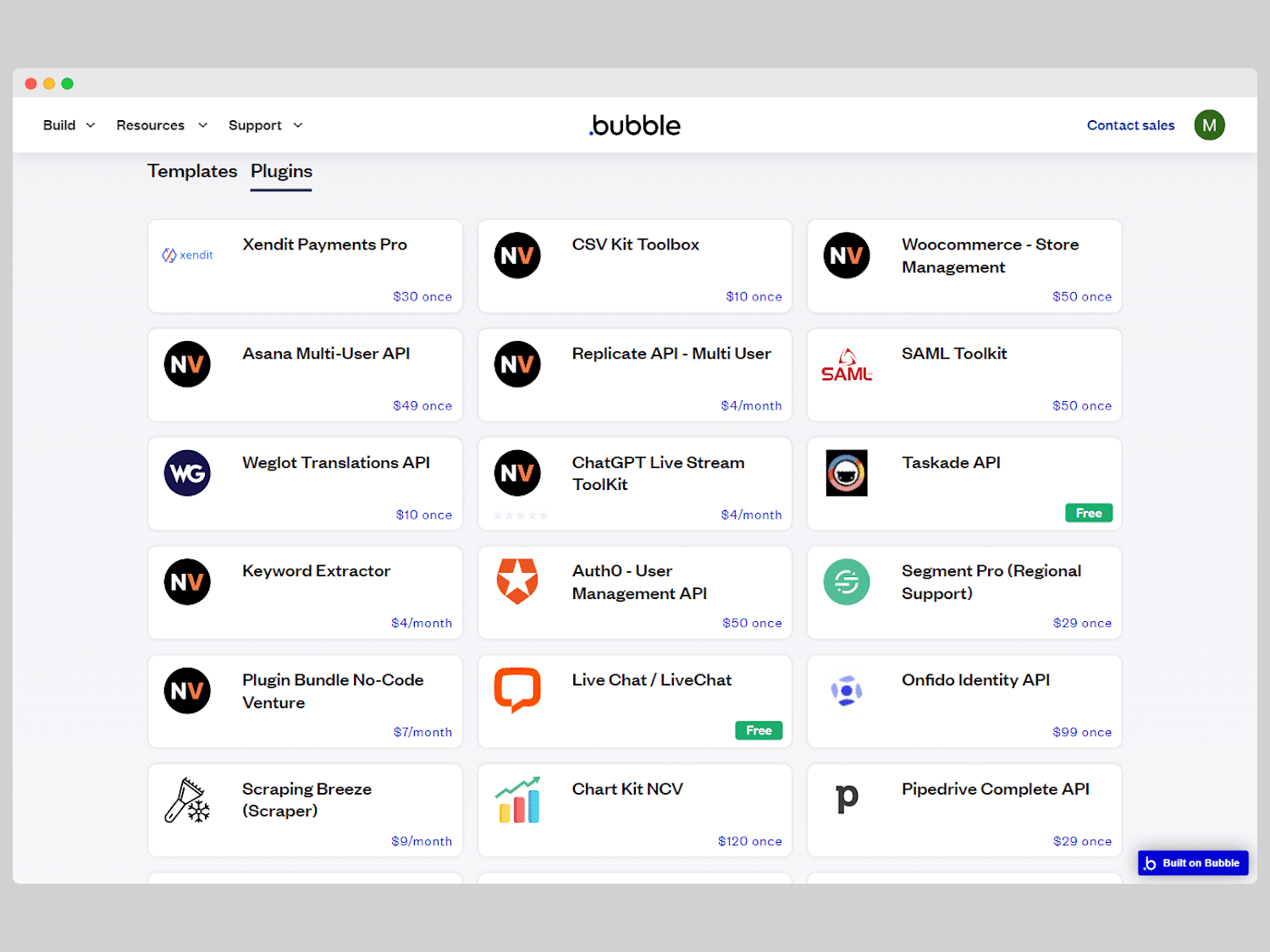Click the Pipedrive p logo icon

847,800
